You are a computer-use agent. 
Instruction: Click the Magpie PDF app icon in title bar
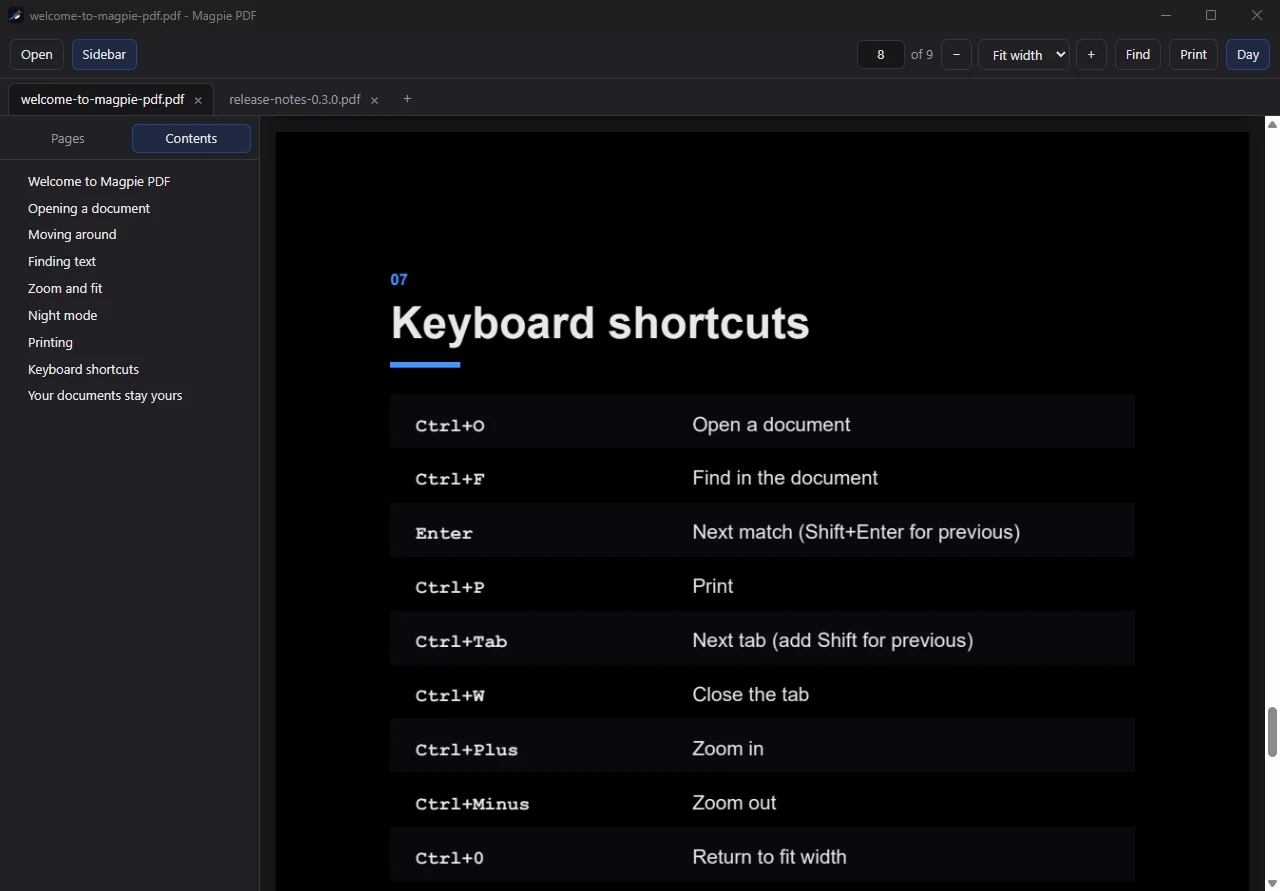click(x=15, y=15)
